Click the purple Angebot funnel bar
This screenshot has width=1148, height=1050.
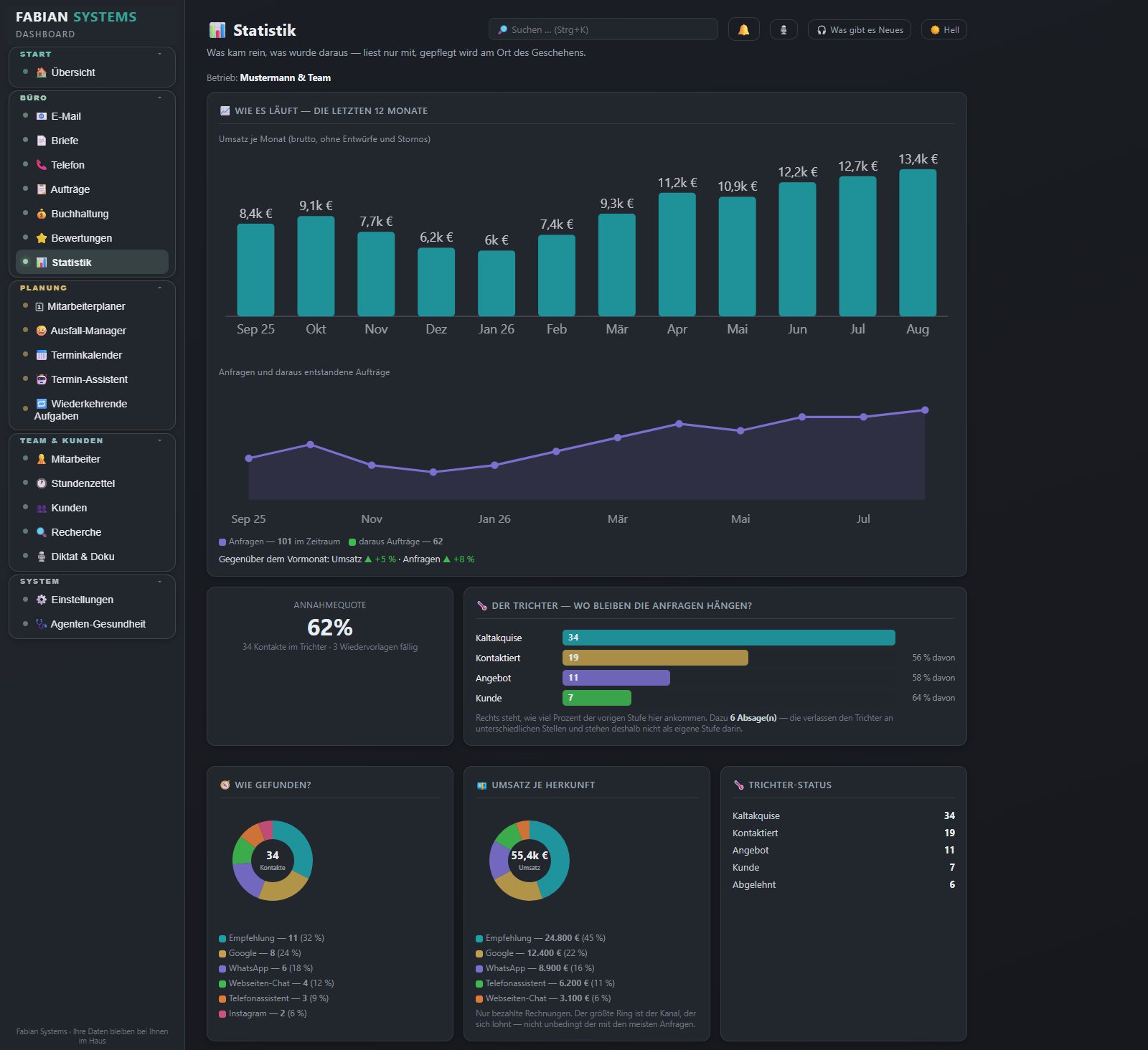pyautogui.click(x=616, y=678)
